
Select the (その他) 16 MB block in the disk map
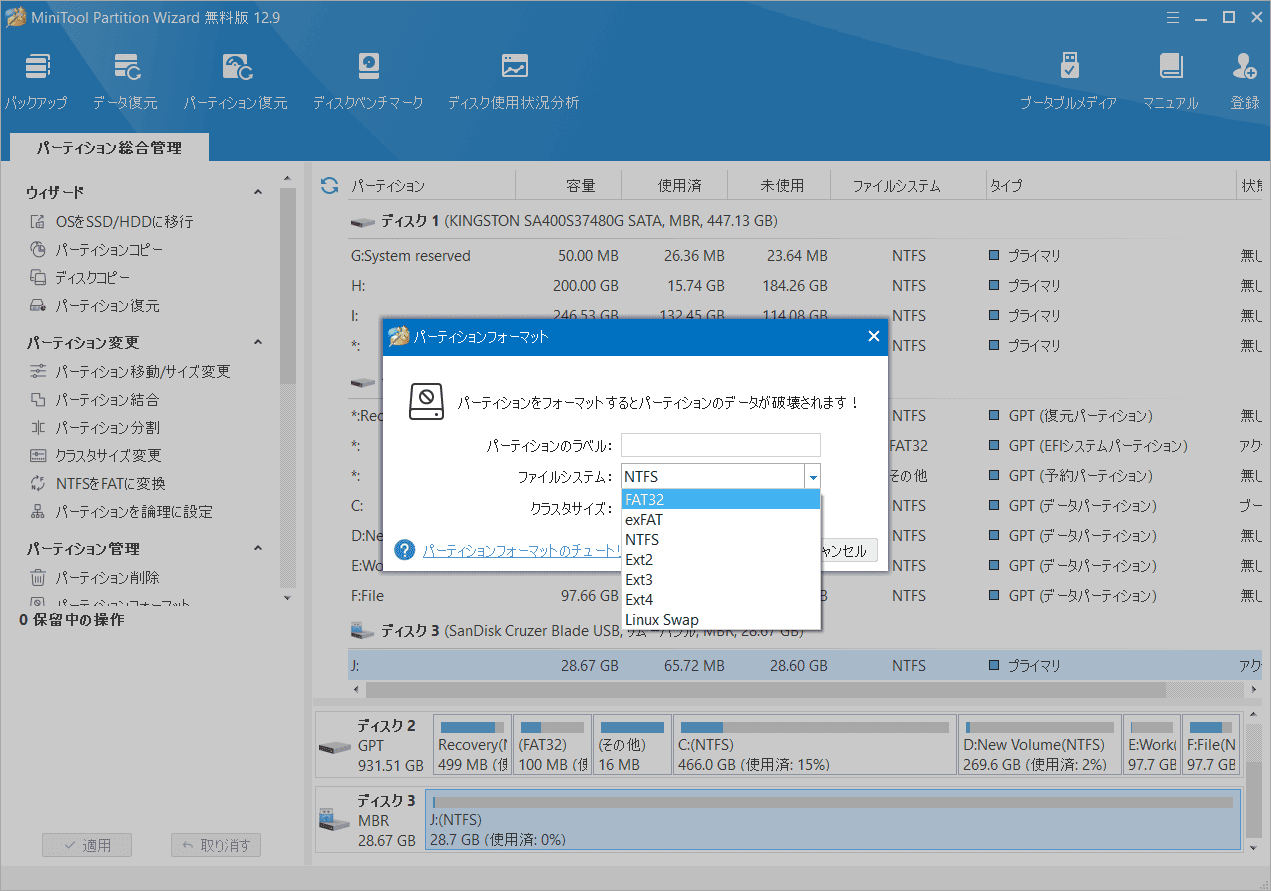[632, 745]
